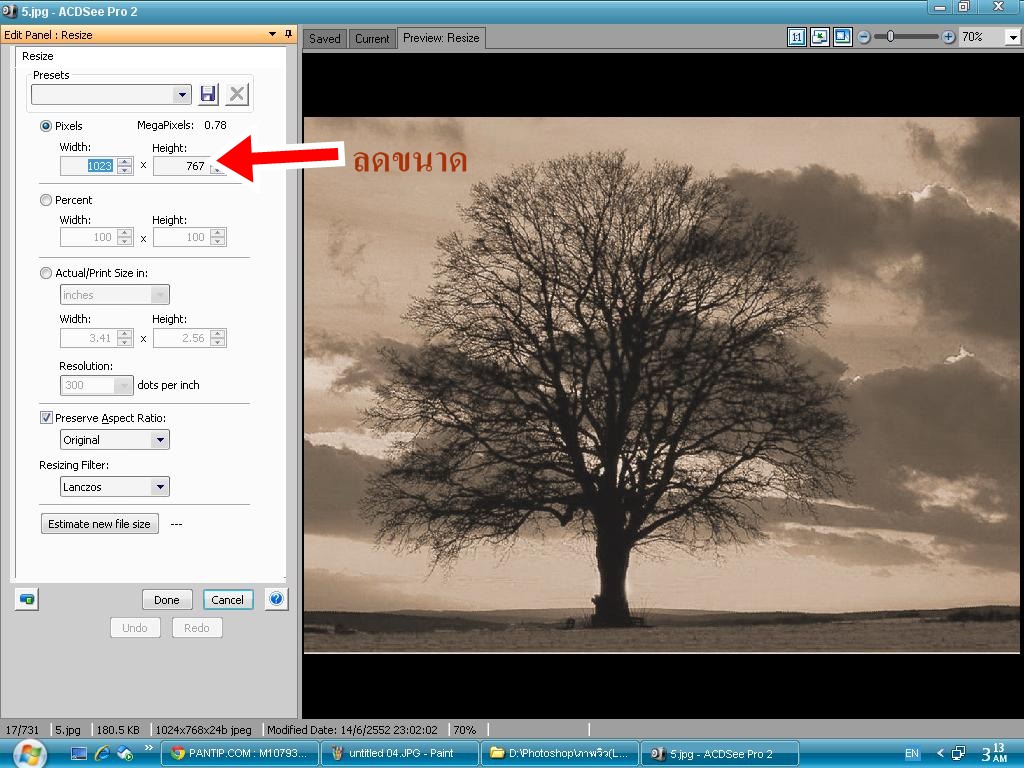The height and width of the screenshot is (768, 1024).
Task: Launch Internet Explorer from quick launch
Action: (x=102, y=754)
